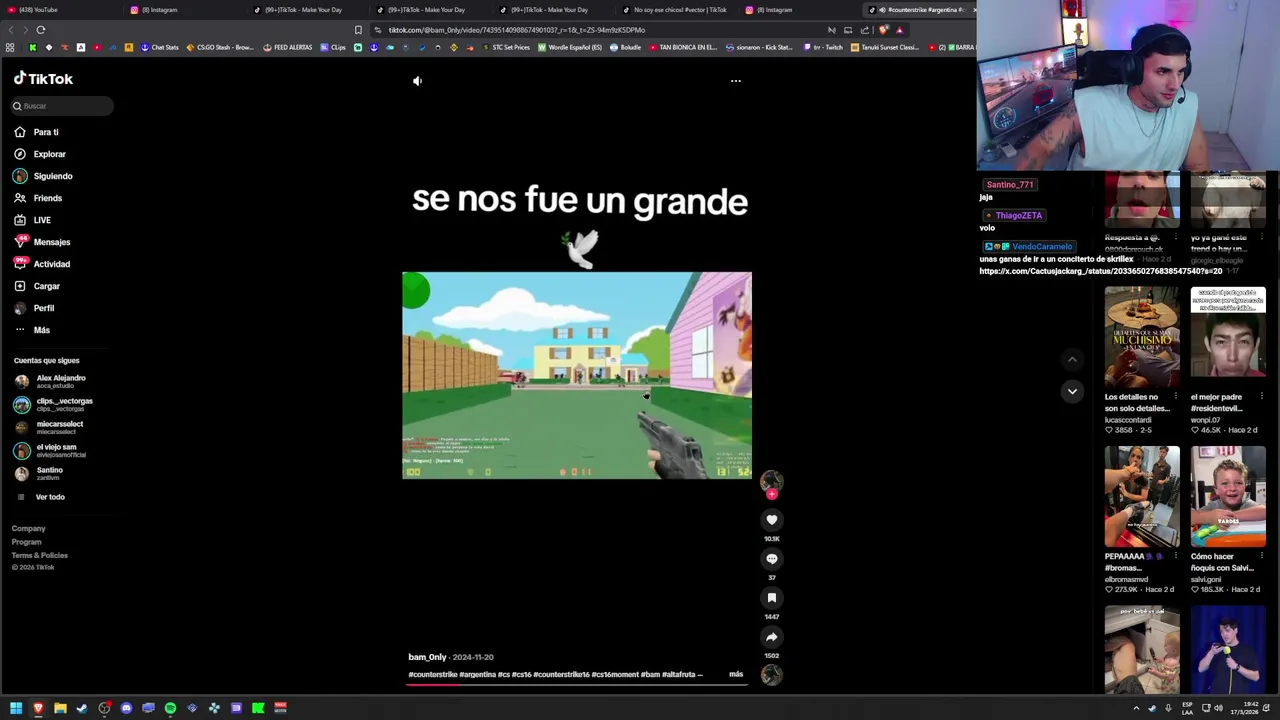This screenshot has height=720, width=1280.
Task: Click the tiktok.com address bar URL
Action: tap(517, 30)
